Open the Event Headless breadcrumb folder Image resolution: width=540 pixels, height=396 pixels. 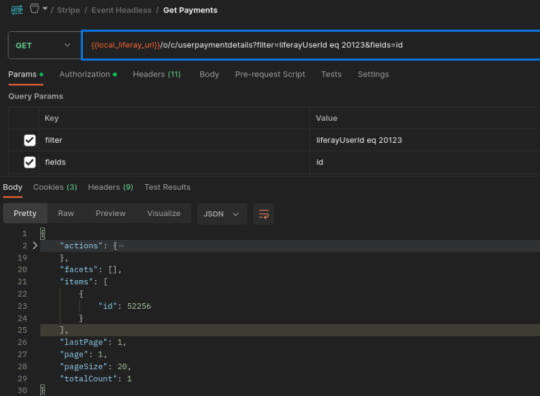pyautogui.click(x=121, y=10)
